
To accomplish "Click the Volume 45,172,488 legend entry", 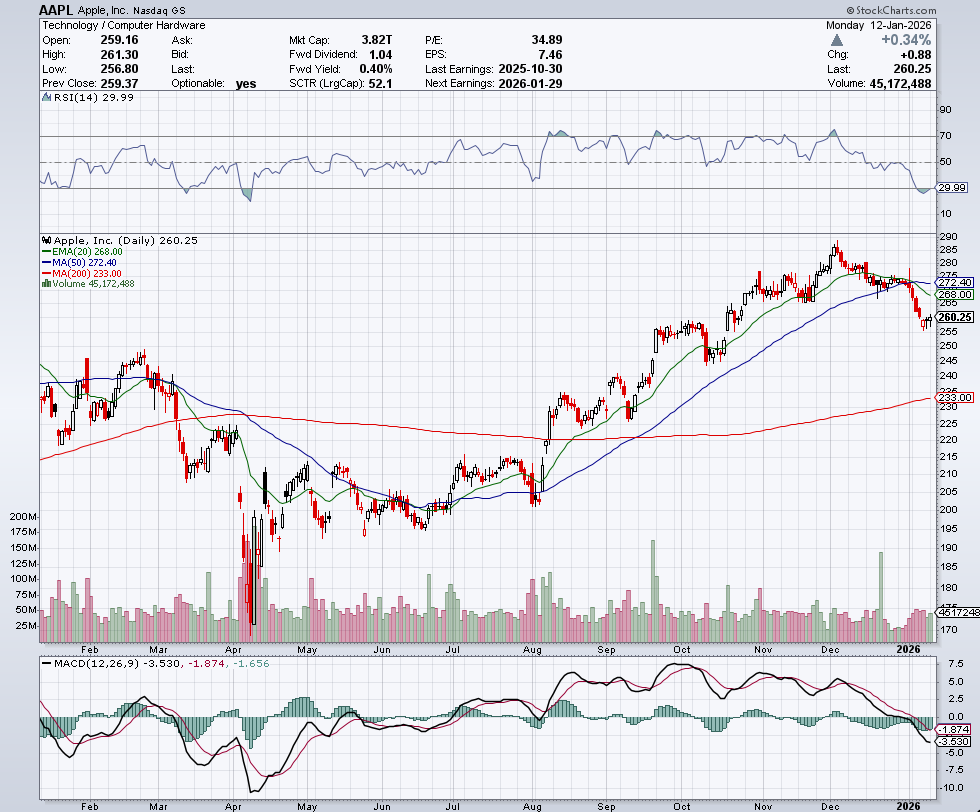I will (x=93, y=283).
